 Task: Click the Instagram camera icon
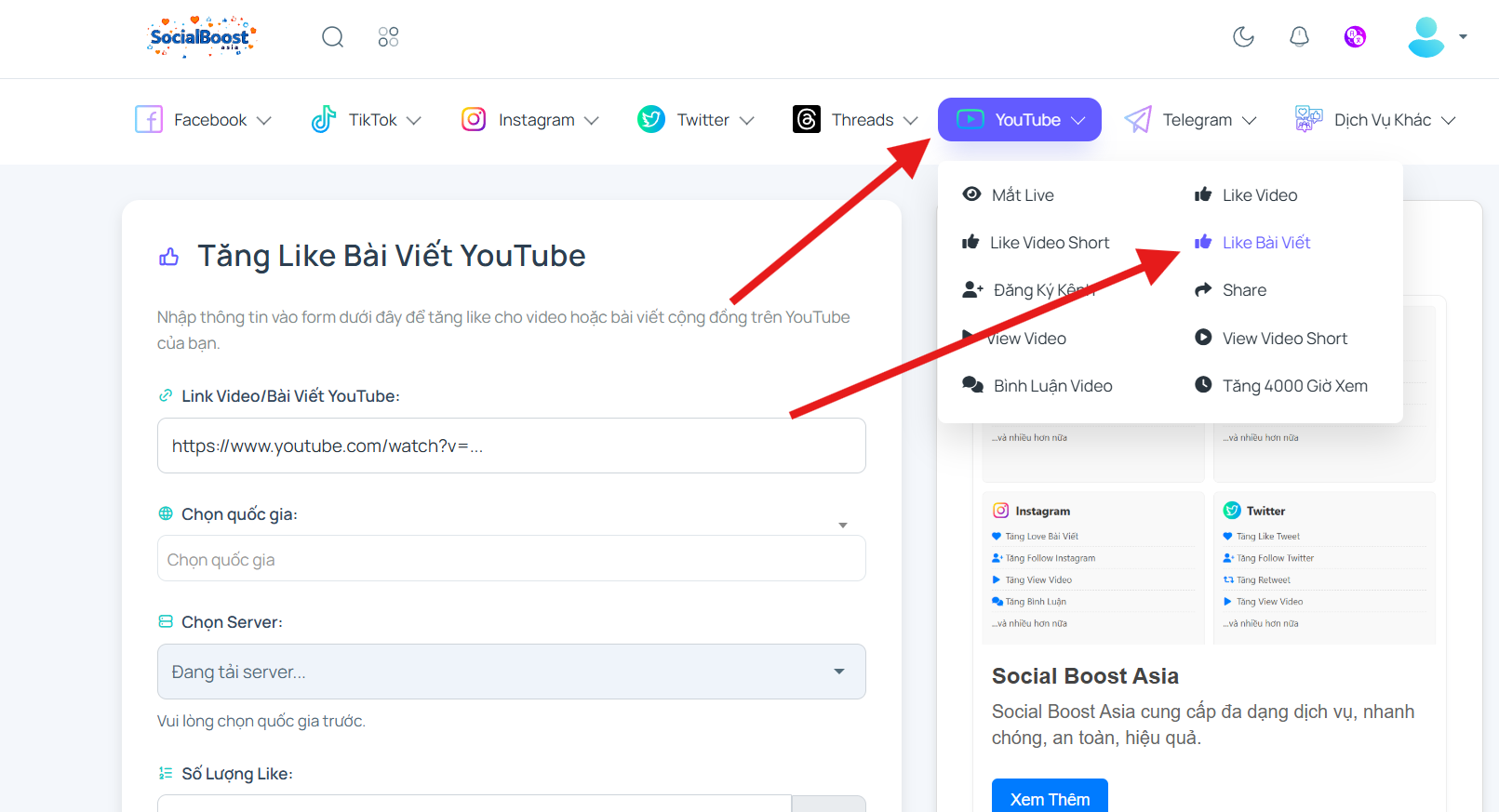(474, 119)
